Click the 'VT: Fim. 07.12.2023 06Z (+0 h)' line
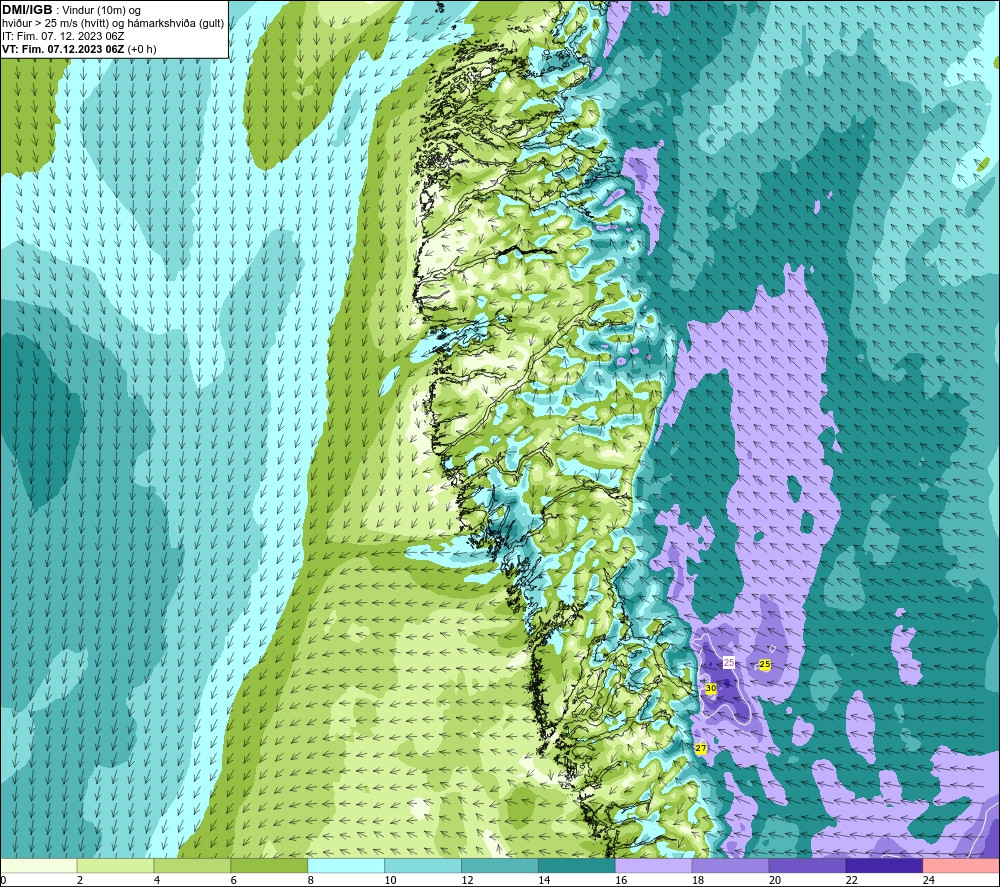Screen dimensions: 1000x887 (79, 49)
